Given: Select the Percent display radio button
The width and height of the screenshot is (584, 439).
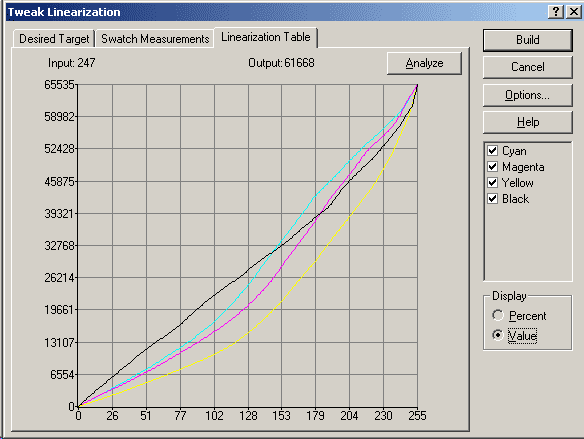Looking at the screenshot, I should tap(498, 315).
